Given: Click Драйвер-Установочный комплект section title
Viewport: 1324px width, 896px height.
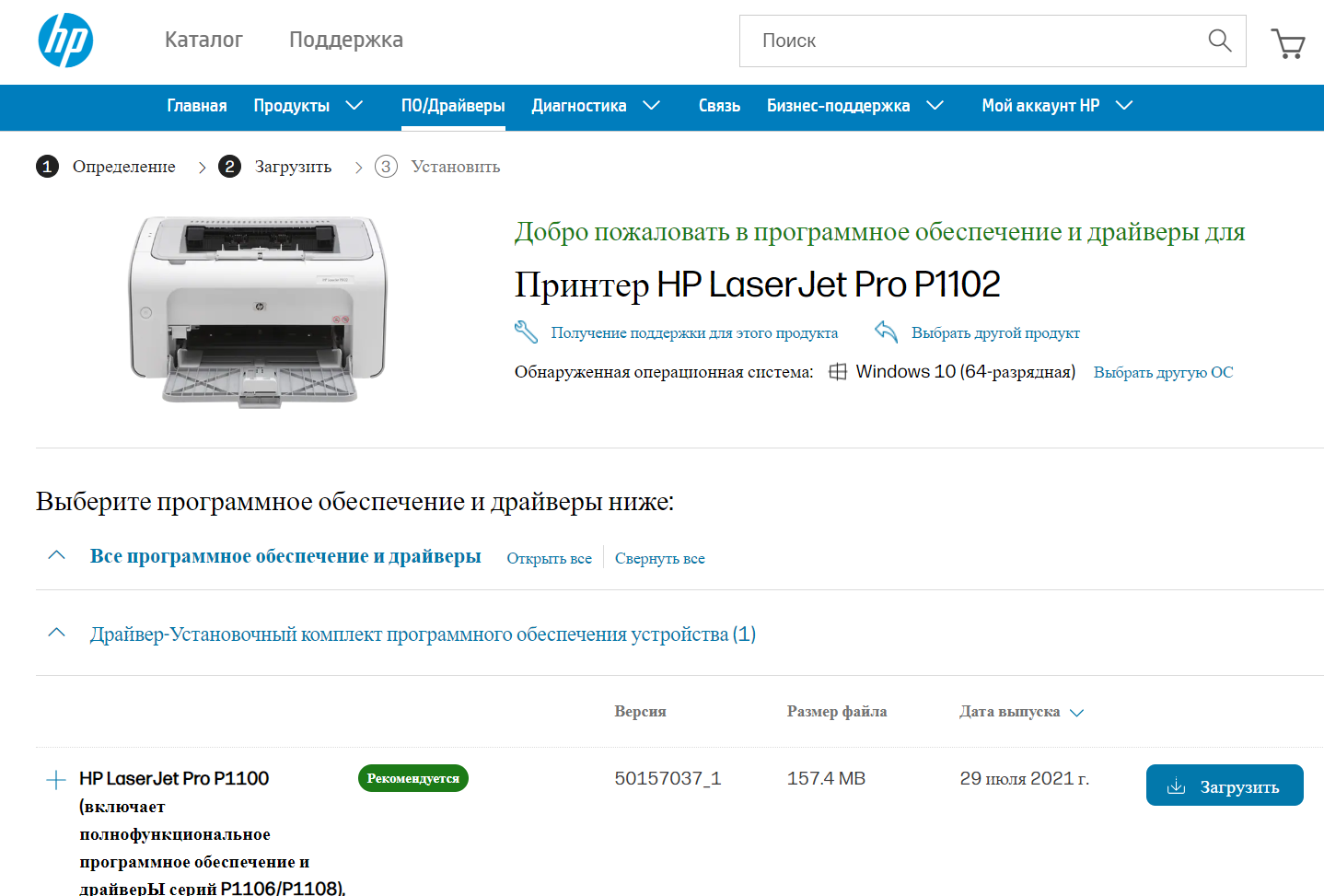Looking at the screenshot, I should (423, 634).
